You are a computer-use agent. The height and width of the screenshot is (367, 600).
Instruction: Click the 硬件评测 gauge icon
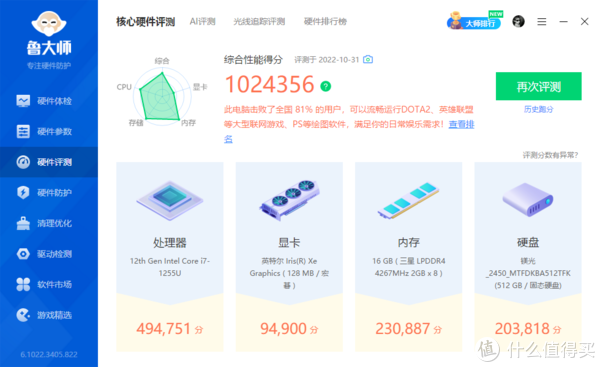[x=23, y=162]
